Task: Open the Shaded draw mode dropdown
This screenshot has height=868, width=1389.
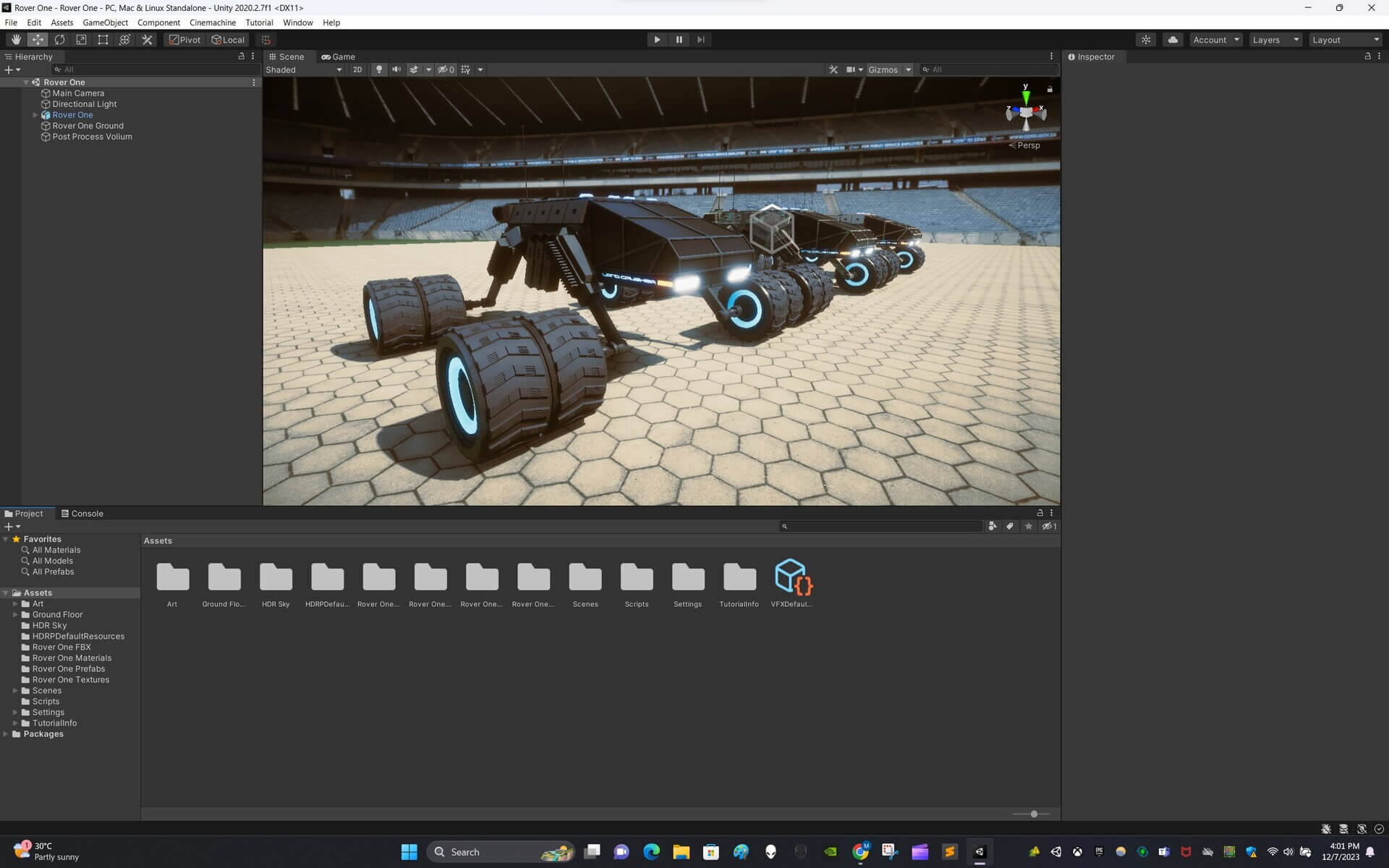Action: tap(304, 69)
